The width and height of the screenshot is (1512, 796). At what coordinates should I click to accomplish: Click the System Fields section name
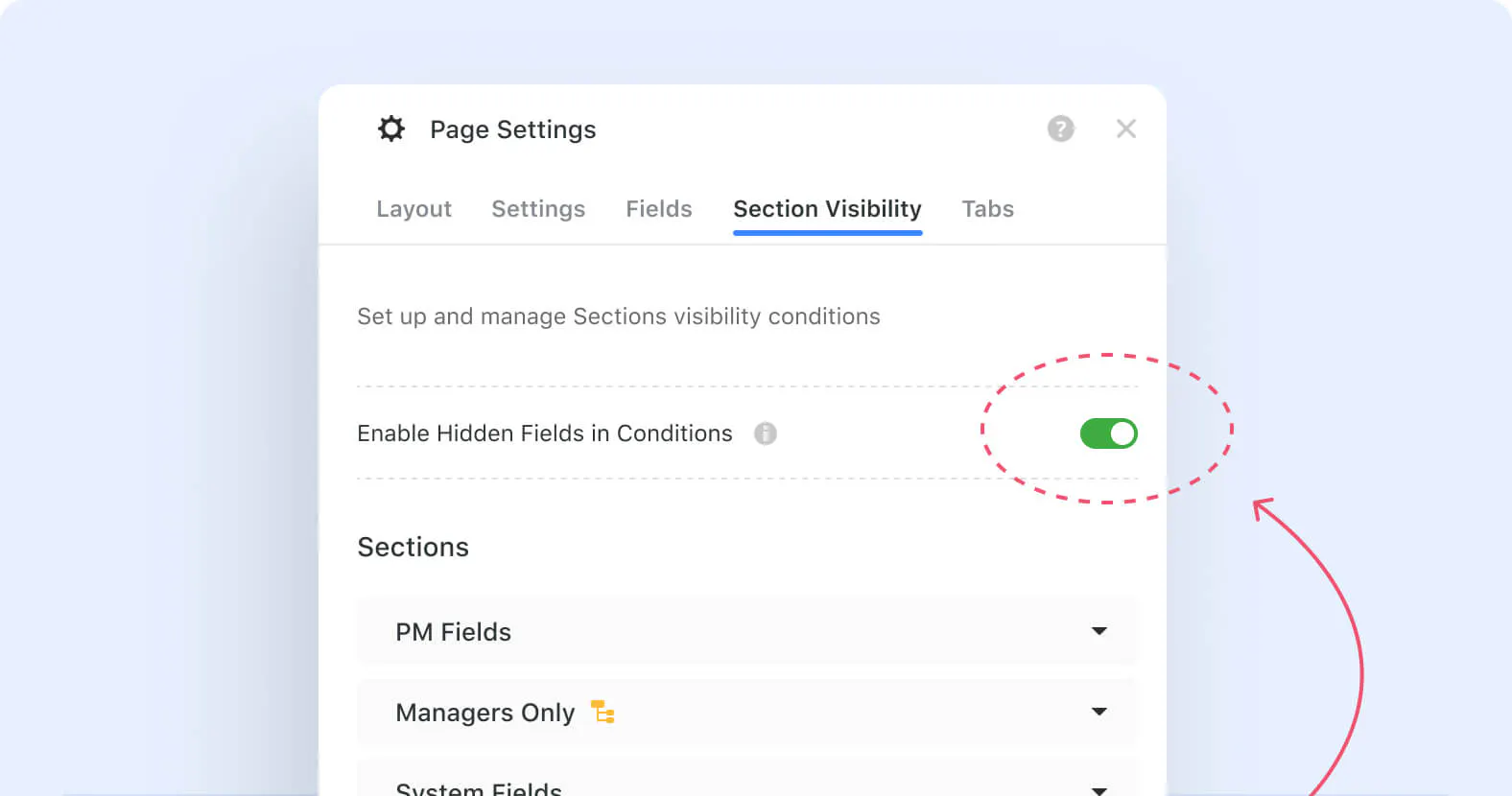click(x=479, y=789)
